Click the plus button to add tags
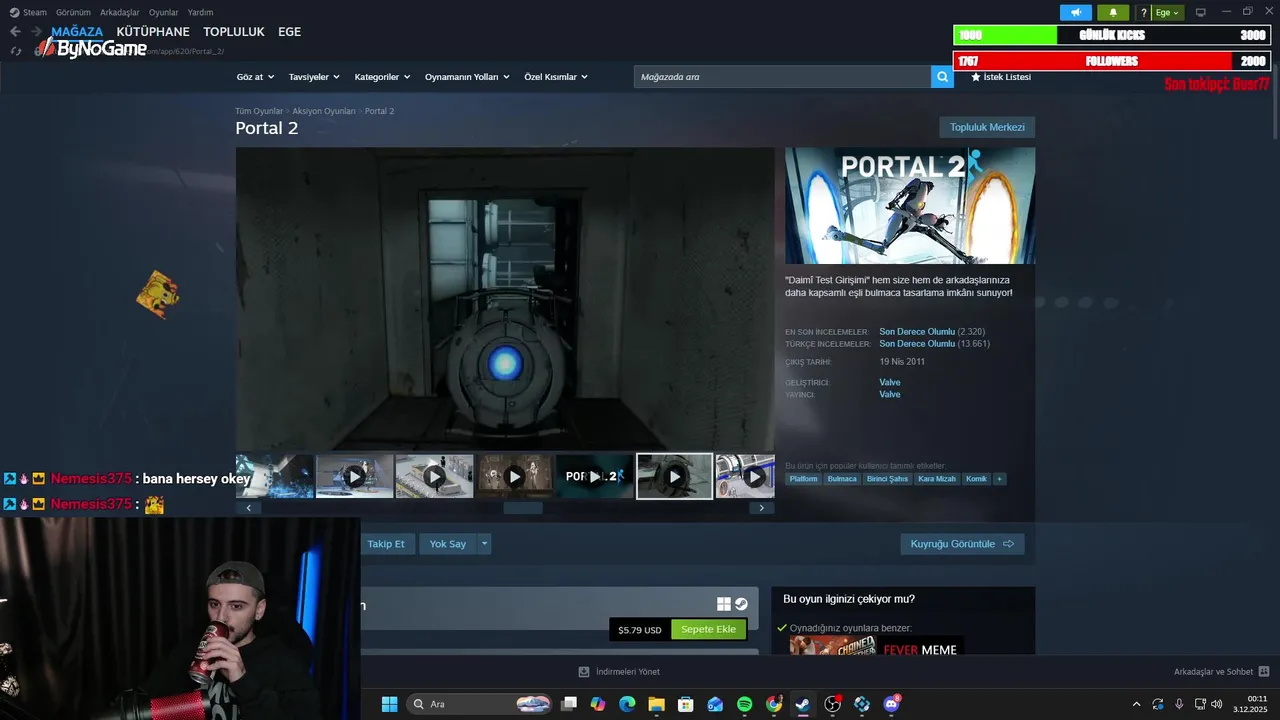The width and height of the screenshot is (1280, 720). click(x=1000, y=479)
